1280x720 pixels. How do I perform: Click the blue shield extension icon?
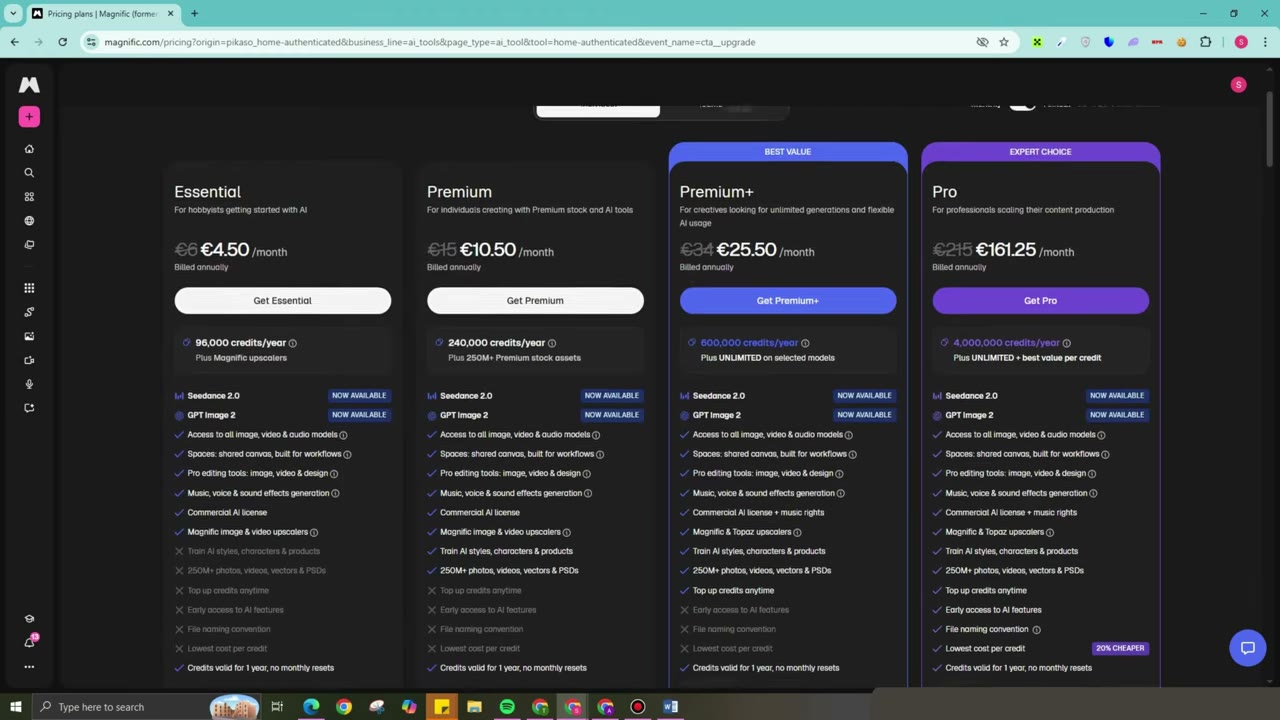click(1109, 42)
